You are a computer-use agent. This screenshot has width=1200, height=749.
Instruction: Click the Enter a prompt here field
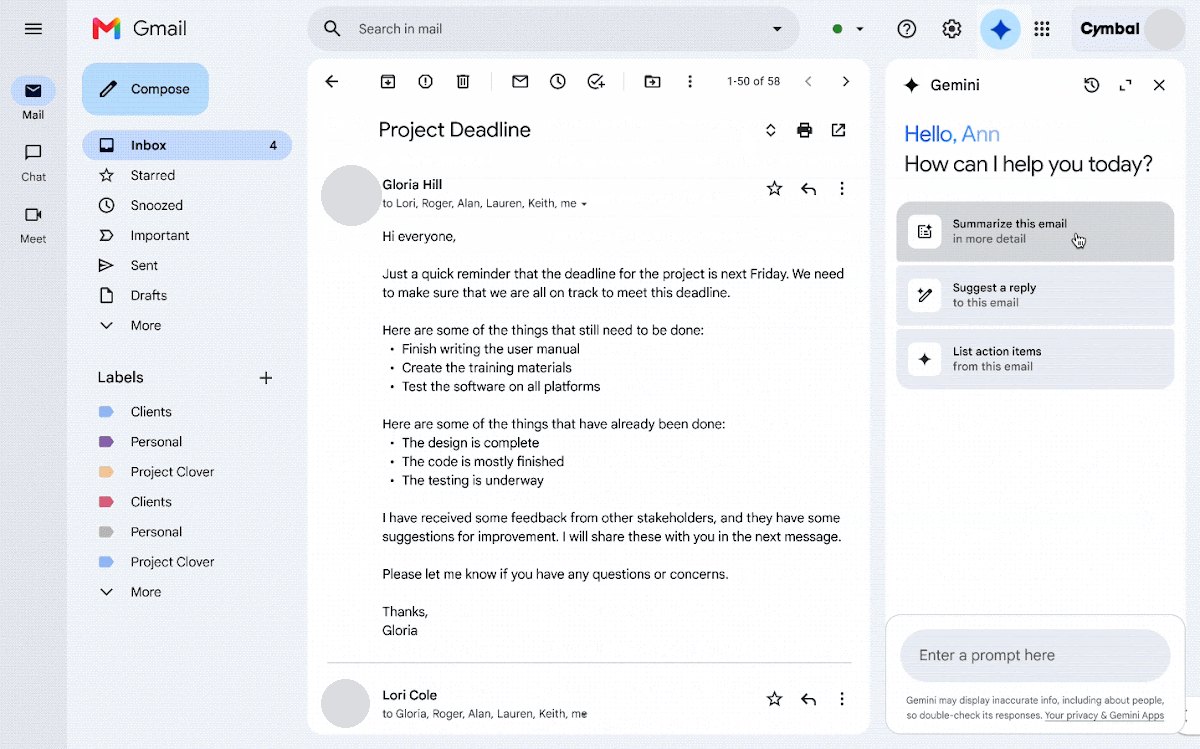tap(1035, 655)
